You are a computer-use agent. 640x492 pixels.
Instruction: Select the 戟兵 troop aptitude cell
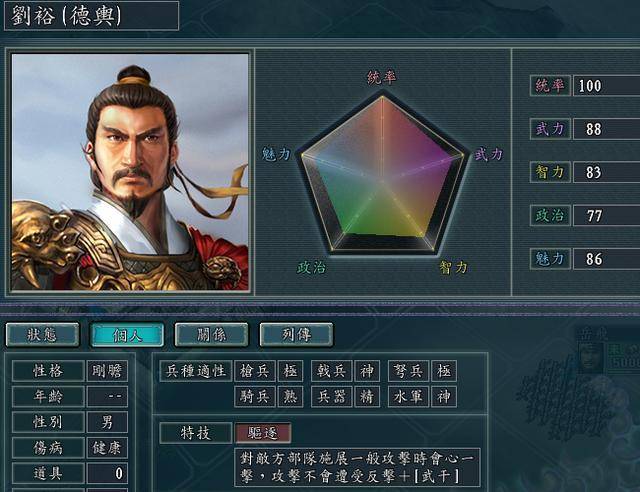tap(331, 371)
